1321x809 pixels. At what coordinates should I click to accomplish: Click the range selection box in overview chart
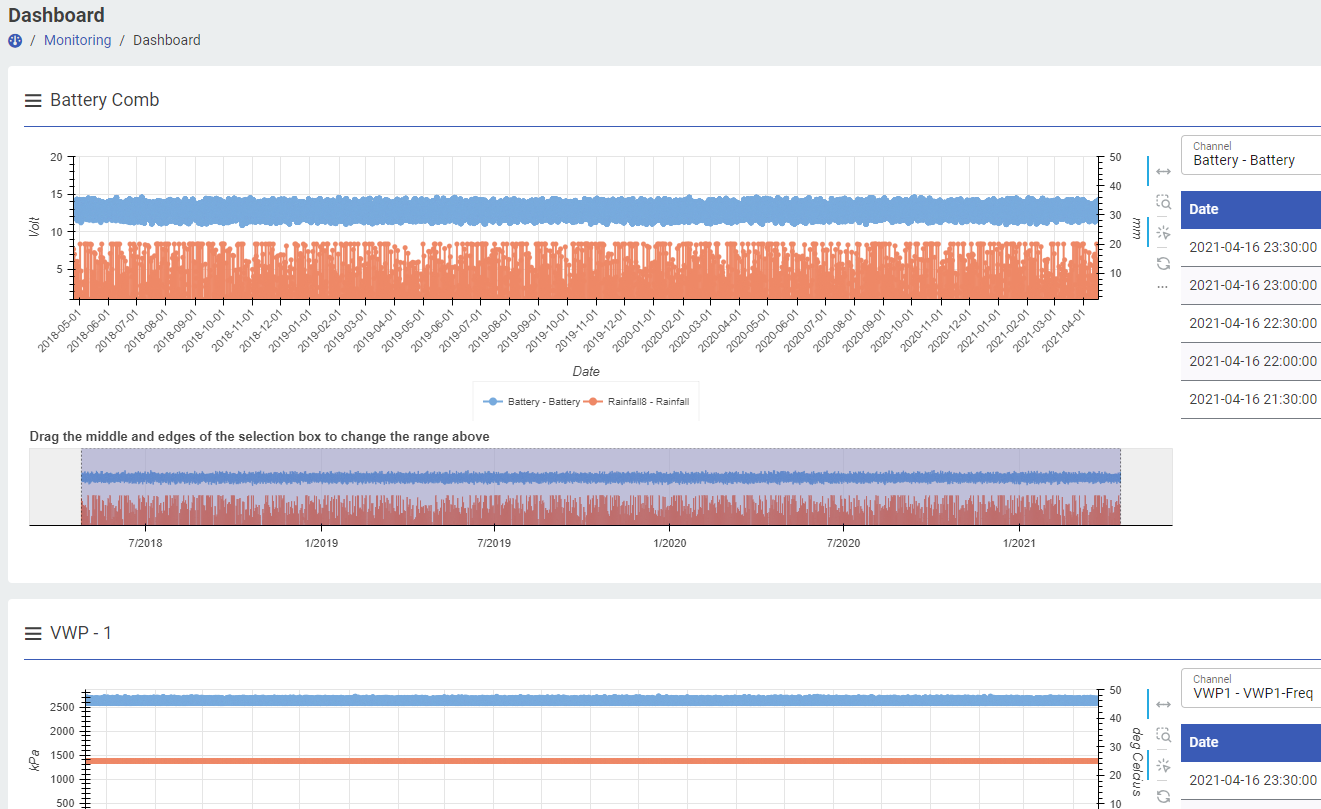[600, 487]
